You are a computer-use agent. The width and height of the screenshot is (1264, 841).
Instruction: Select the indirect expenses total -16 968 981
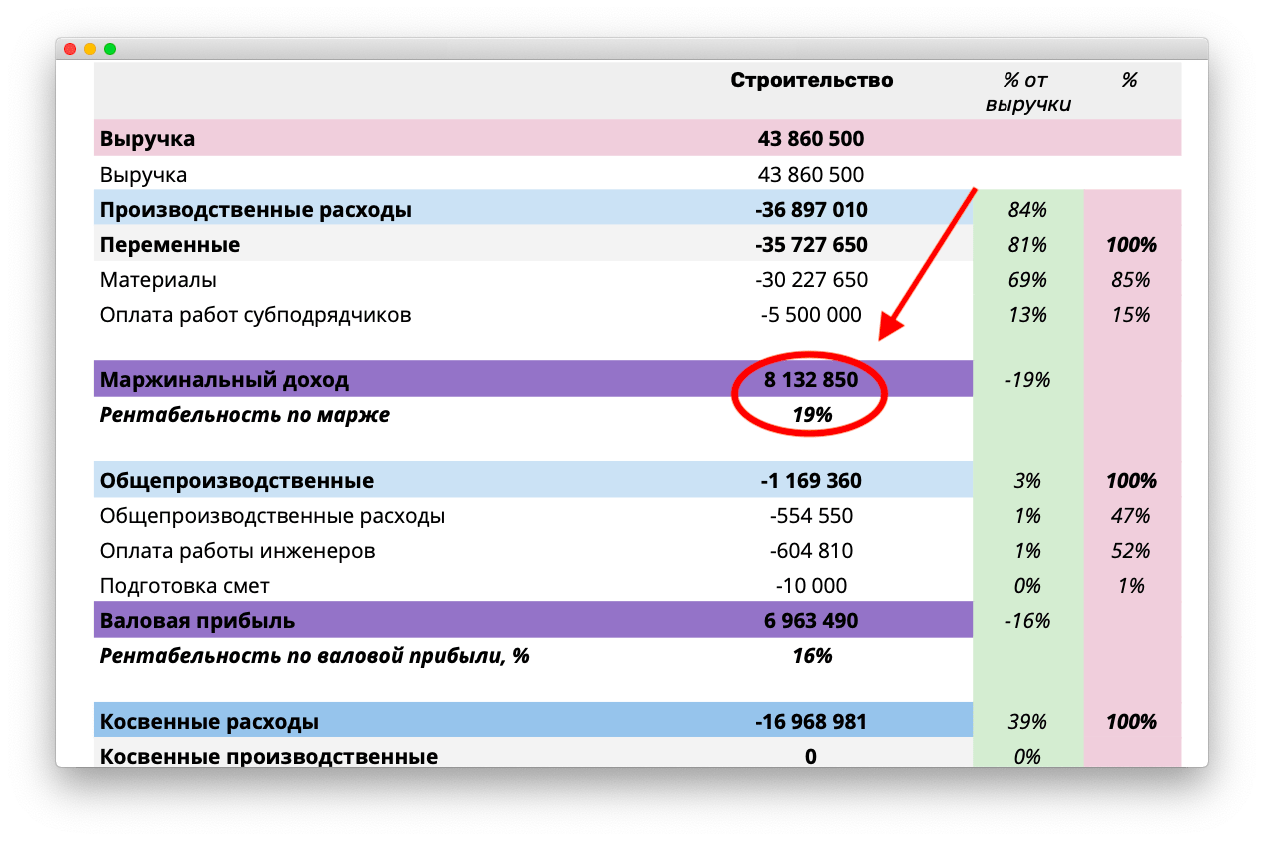tap(811, 721)
